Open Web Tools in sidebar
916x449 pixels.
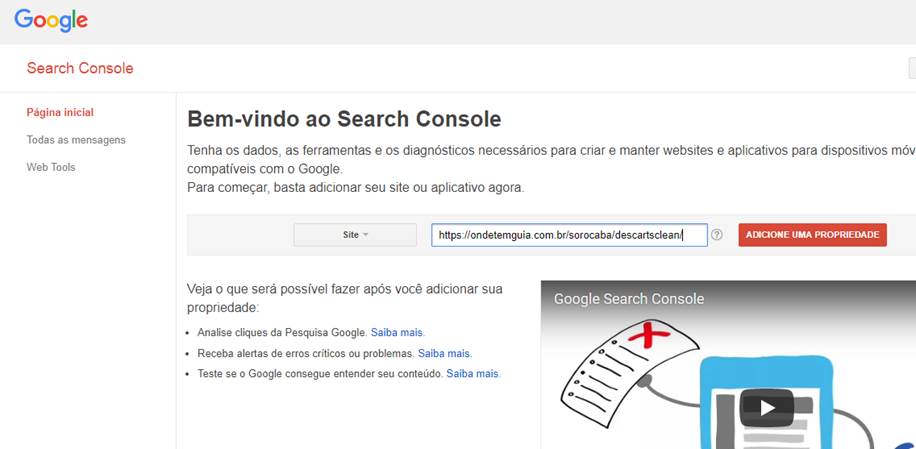(x=51, y=167)
